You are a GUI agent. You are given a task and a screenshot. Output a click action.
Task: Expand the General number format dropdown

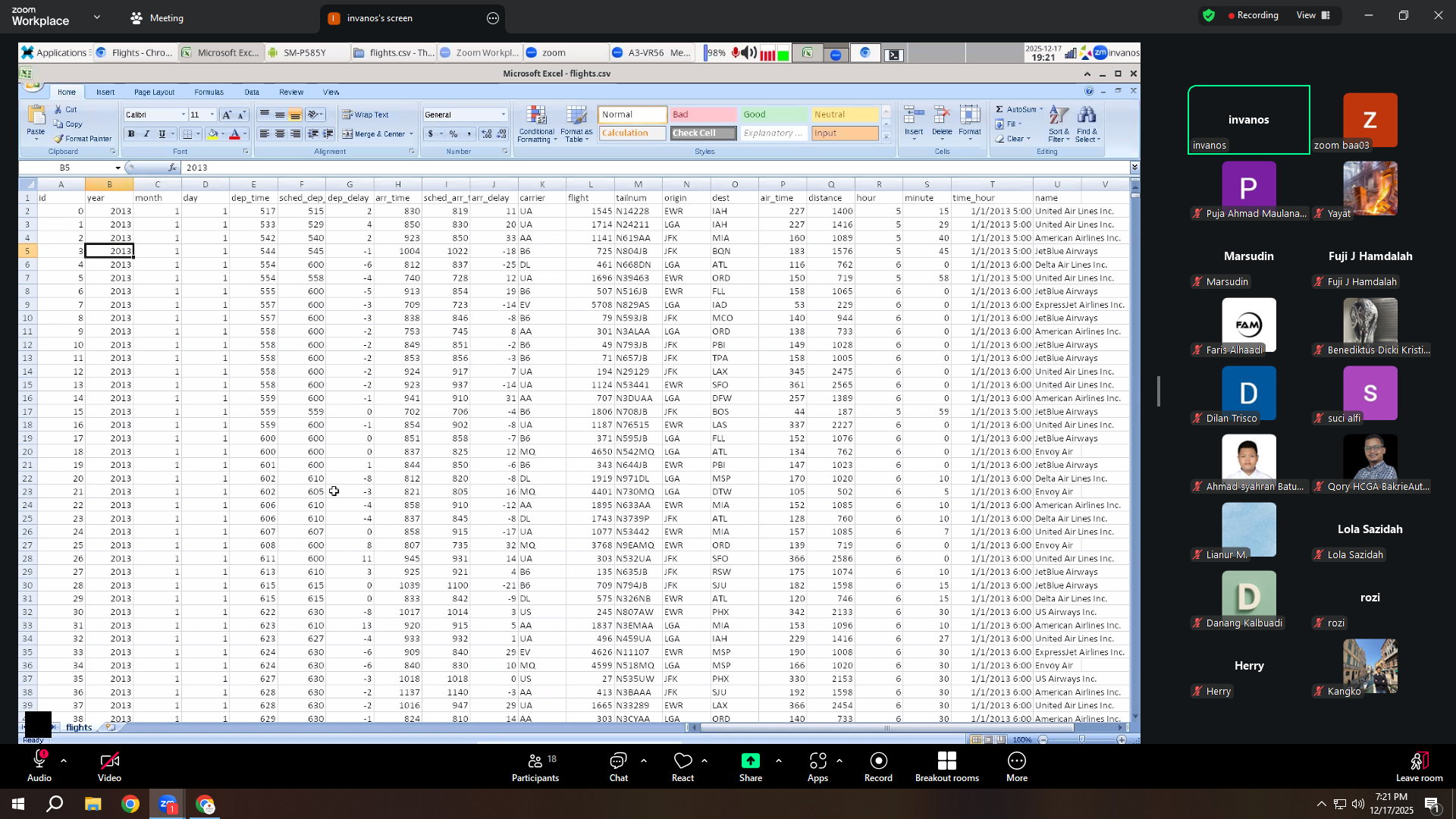pyautogui.click(x=503, y=115)
